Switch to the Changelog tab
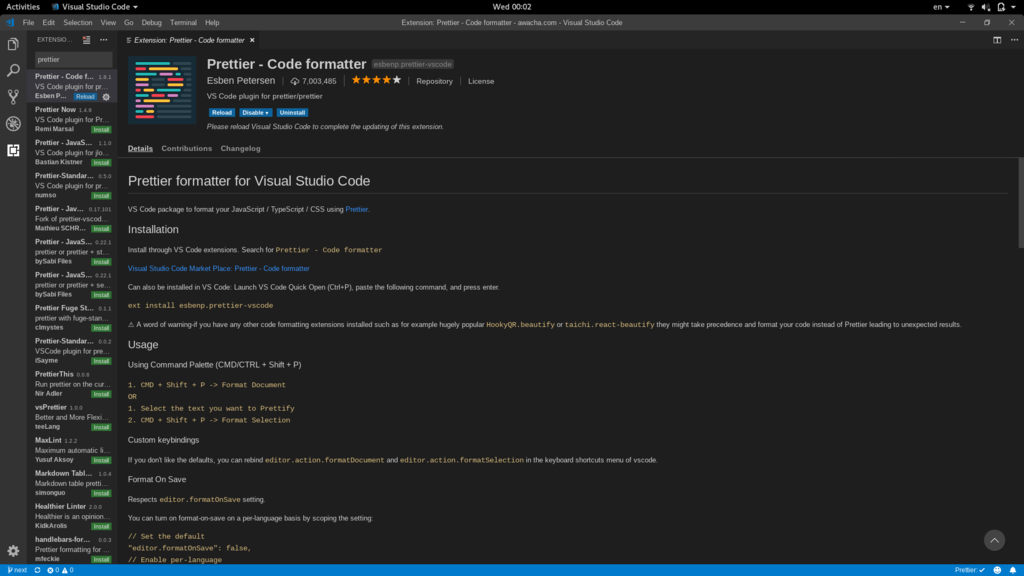The height and width of the screenshot is (576, 1024). pos(240,148)
